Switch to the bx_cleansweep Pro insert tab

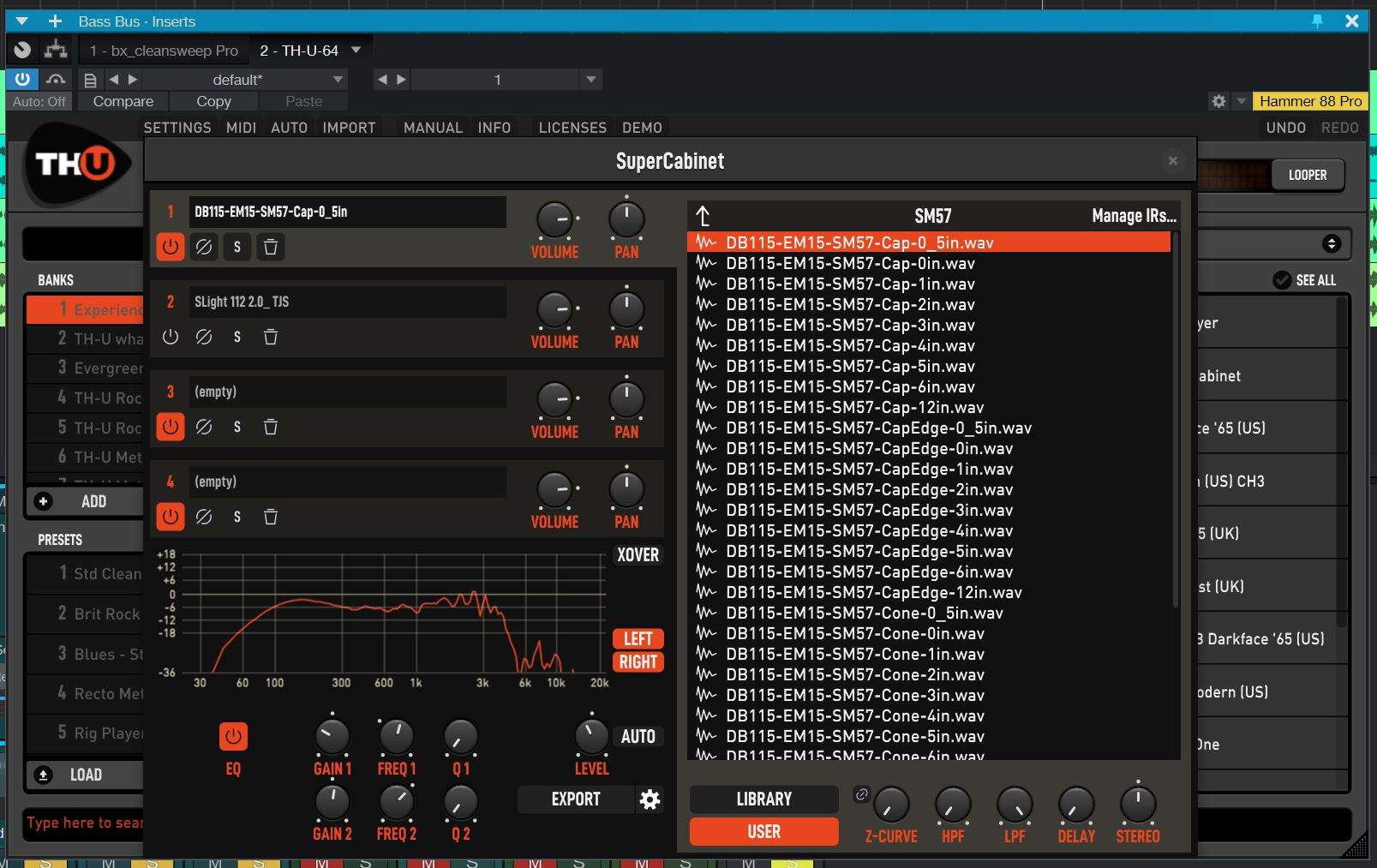pyautogui.click(x=164, y=51)
